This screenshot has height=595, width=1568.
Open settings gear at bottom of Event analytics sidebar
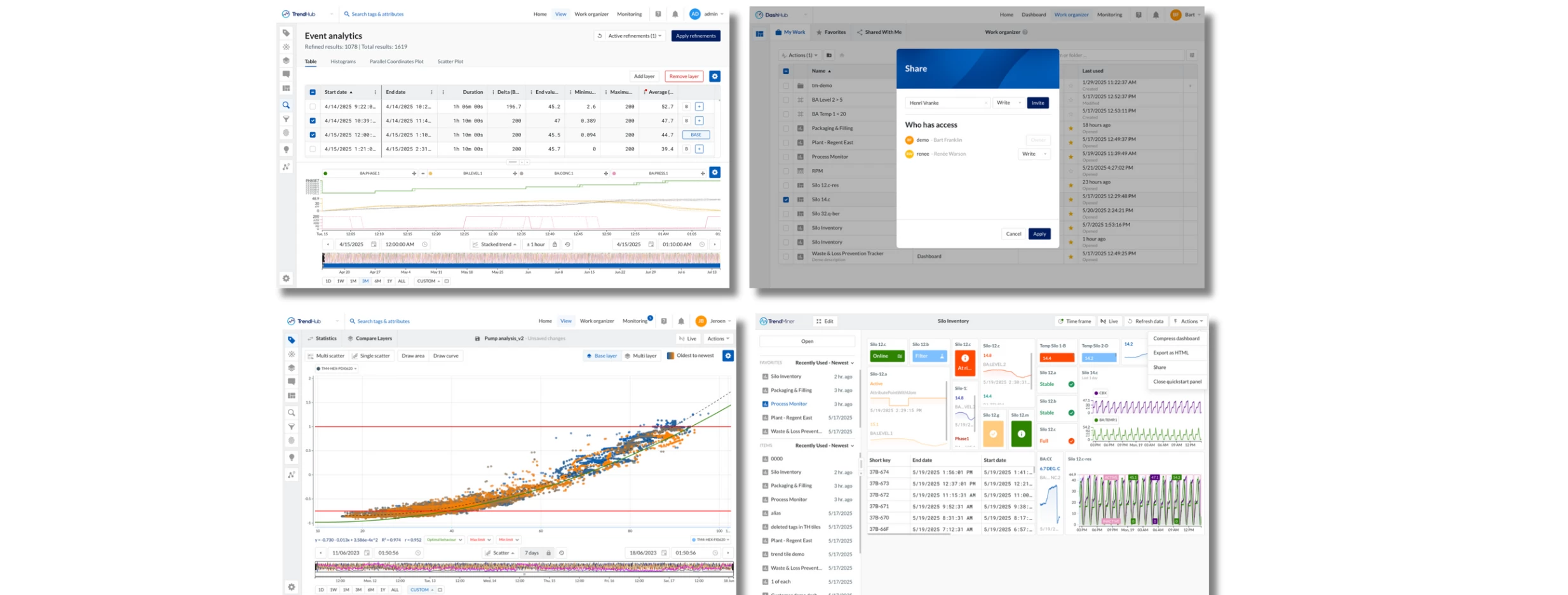click(287, 278)
